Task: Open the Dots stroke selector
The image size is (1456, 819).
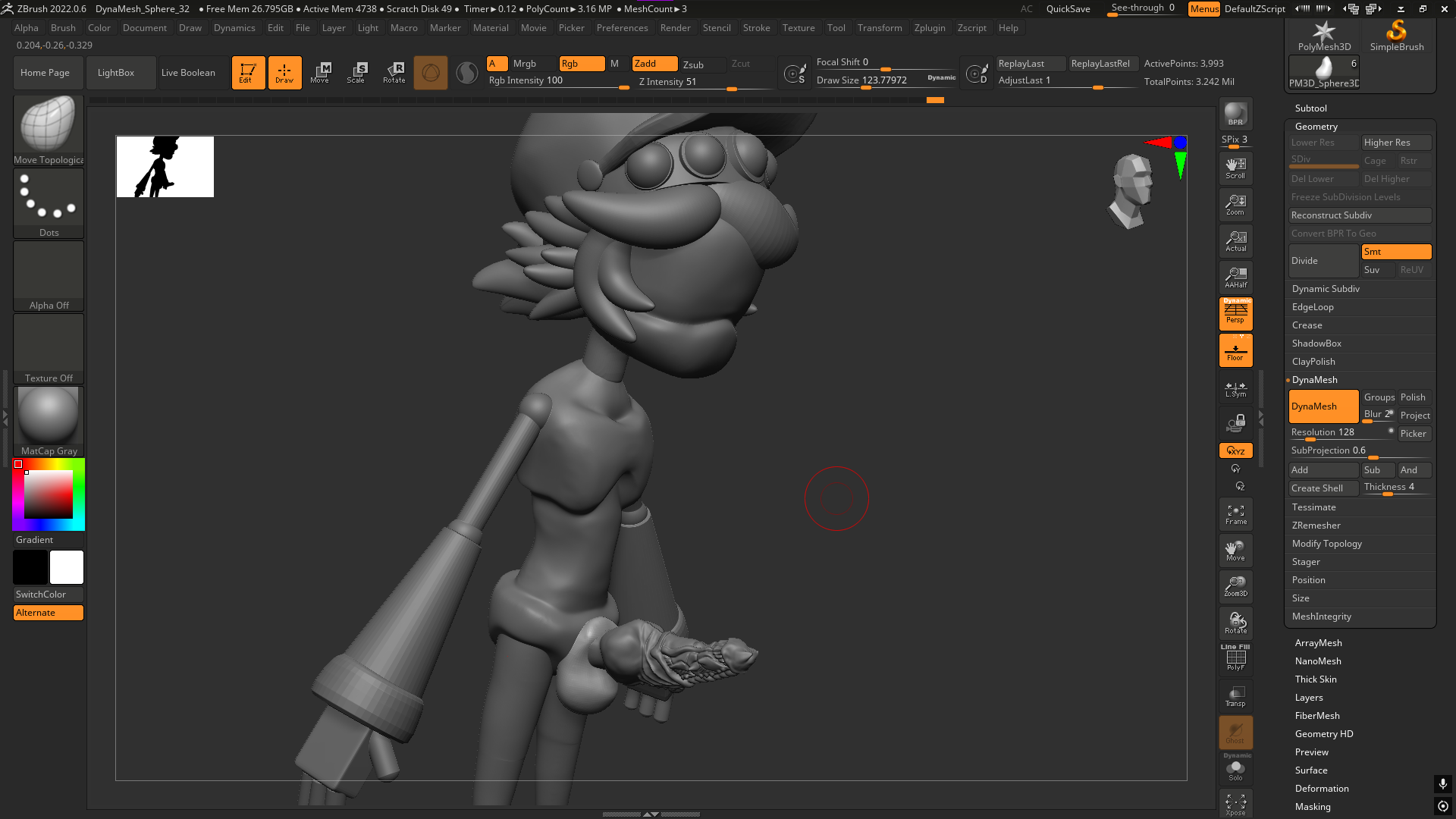Action: (49, 202)
